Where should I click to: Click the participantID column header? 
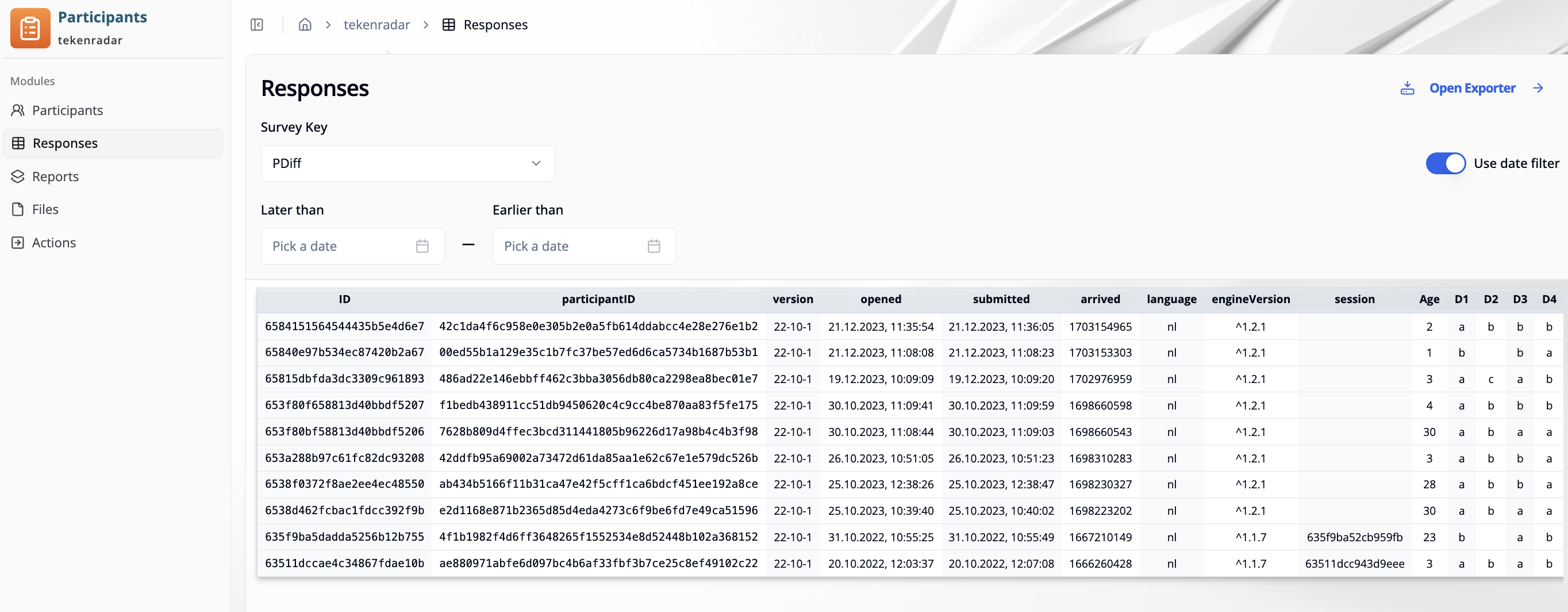tap(598, 299)
